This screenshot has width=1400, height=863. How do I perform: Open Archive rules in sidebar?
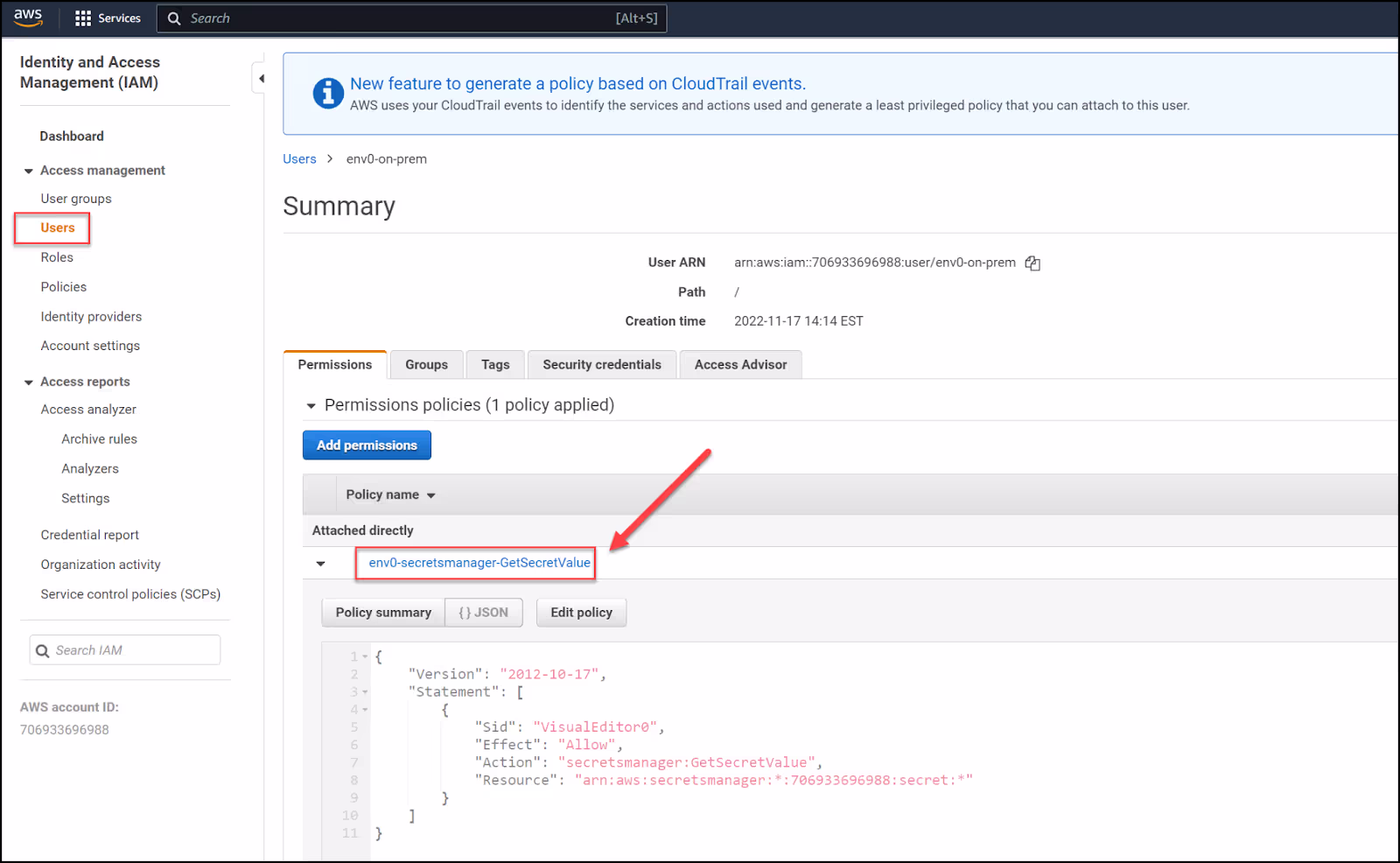tap(99, 439)
